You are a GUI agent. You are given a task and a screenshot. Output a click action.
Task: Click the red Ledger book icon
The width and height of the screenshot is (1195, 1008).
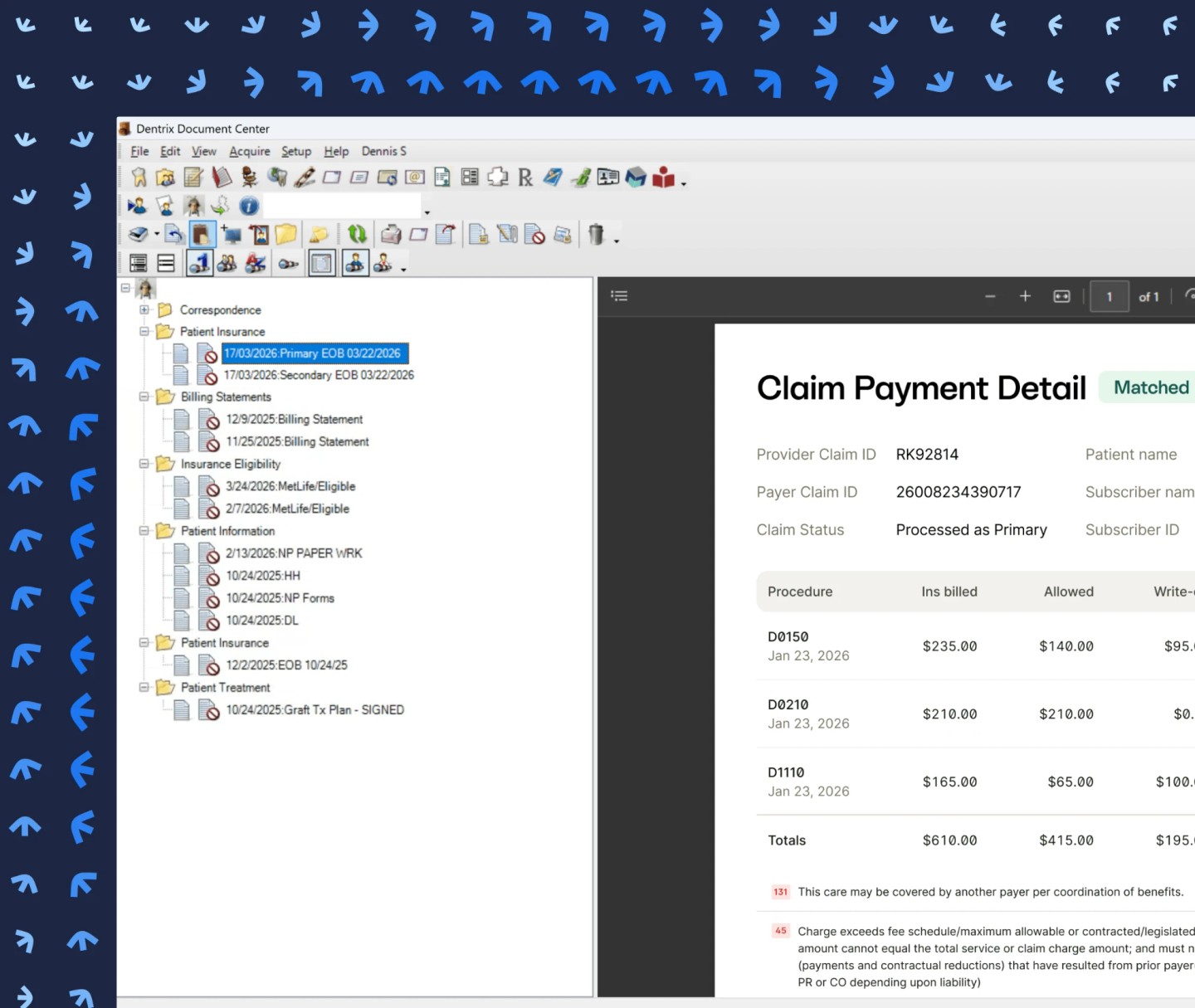[x=222, y=177]
